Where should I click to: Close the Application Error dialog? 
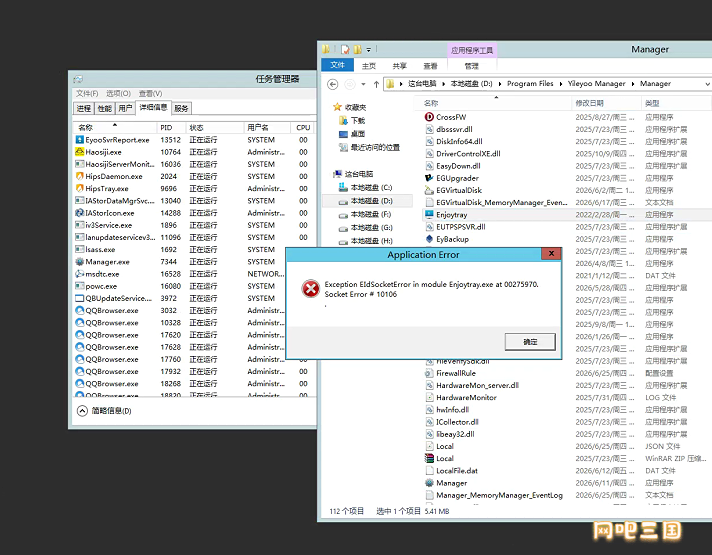[x=551, y=254]
